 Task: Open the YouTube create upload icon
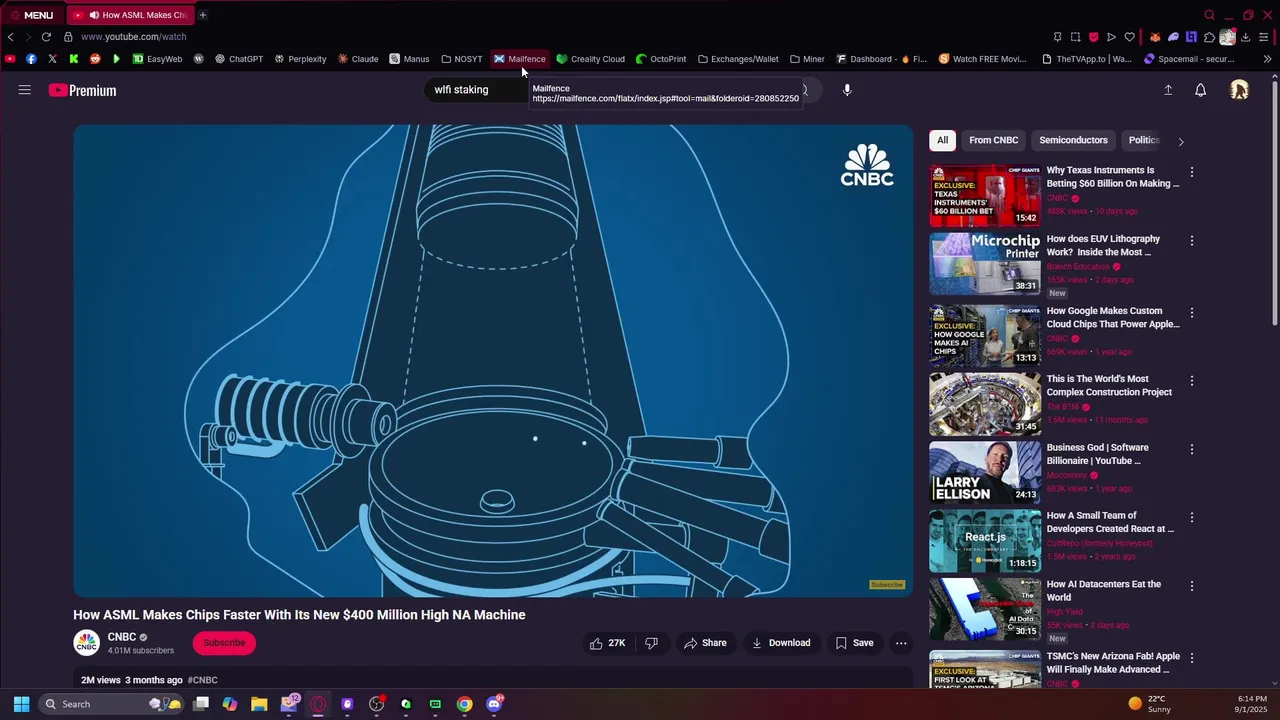pos(1168,90)
